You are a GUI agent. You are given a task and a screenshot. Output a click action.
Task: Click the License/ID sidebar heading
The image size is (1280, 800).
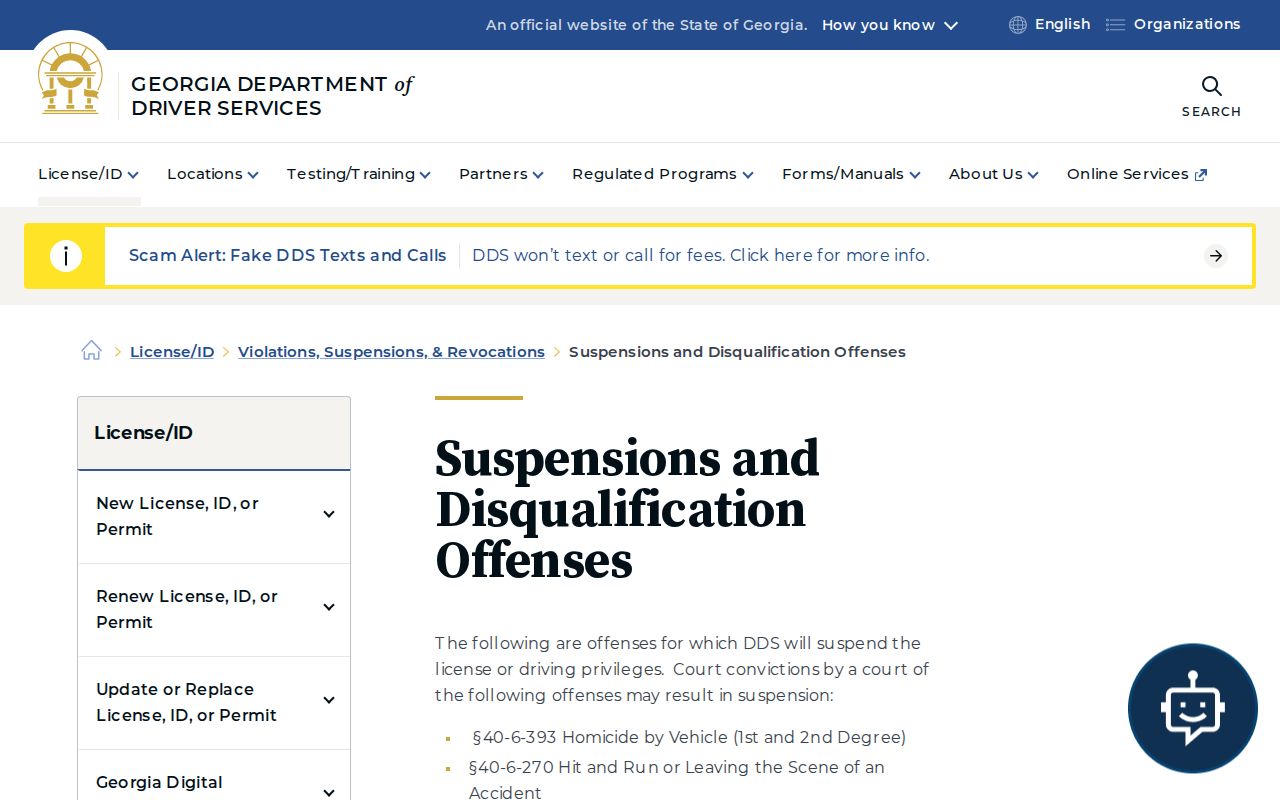pos(143,433)
